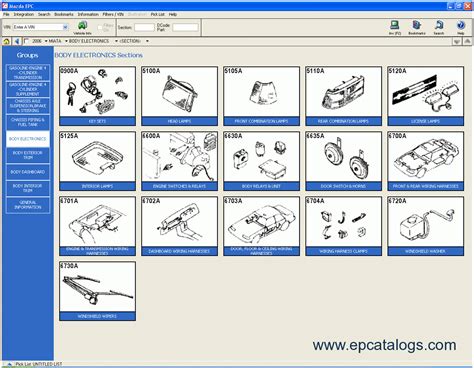Screen dimensions: 474x368
Task: Open the Help menu
Action: tap(173, 14)
